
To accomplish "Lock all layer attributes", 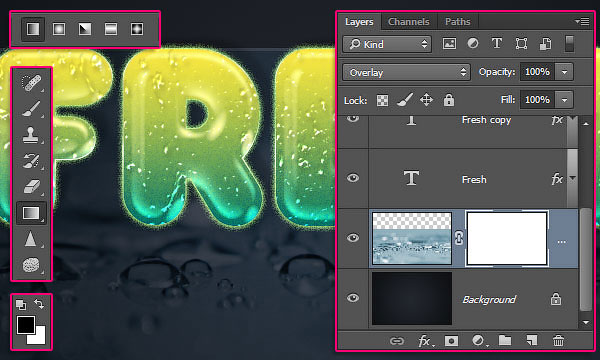I will (448, 100).
